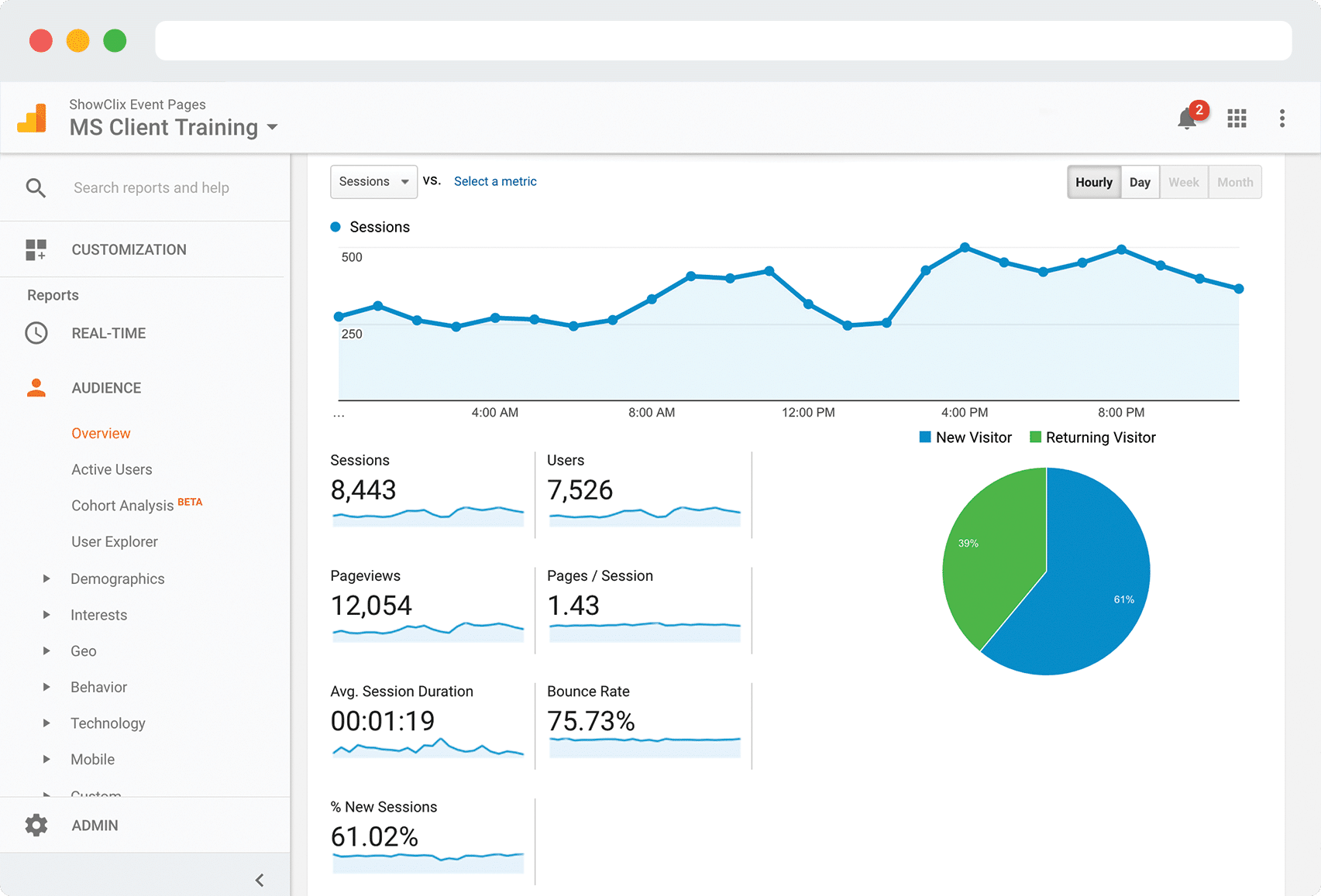Click the % New Sessions 61.02% sparkline
The width and height of the screenshot is (1321, 896).
428,863
